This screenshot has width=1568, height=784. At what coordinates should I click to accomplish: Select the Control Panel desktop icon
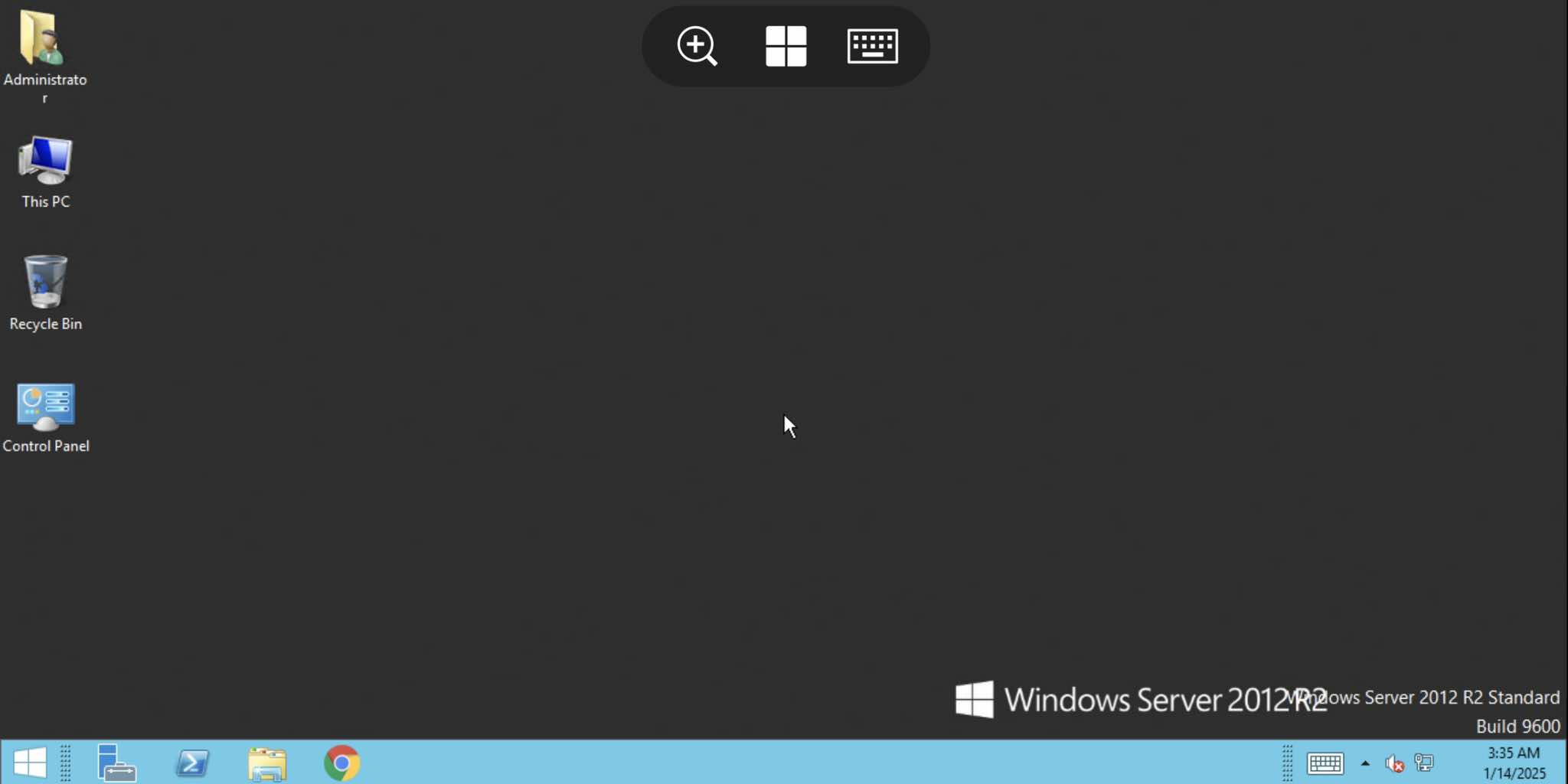coord(45,416)
